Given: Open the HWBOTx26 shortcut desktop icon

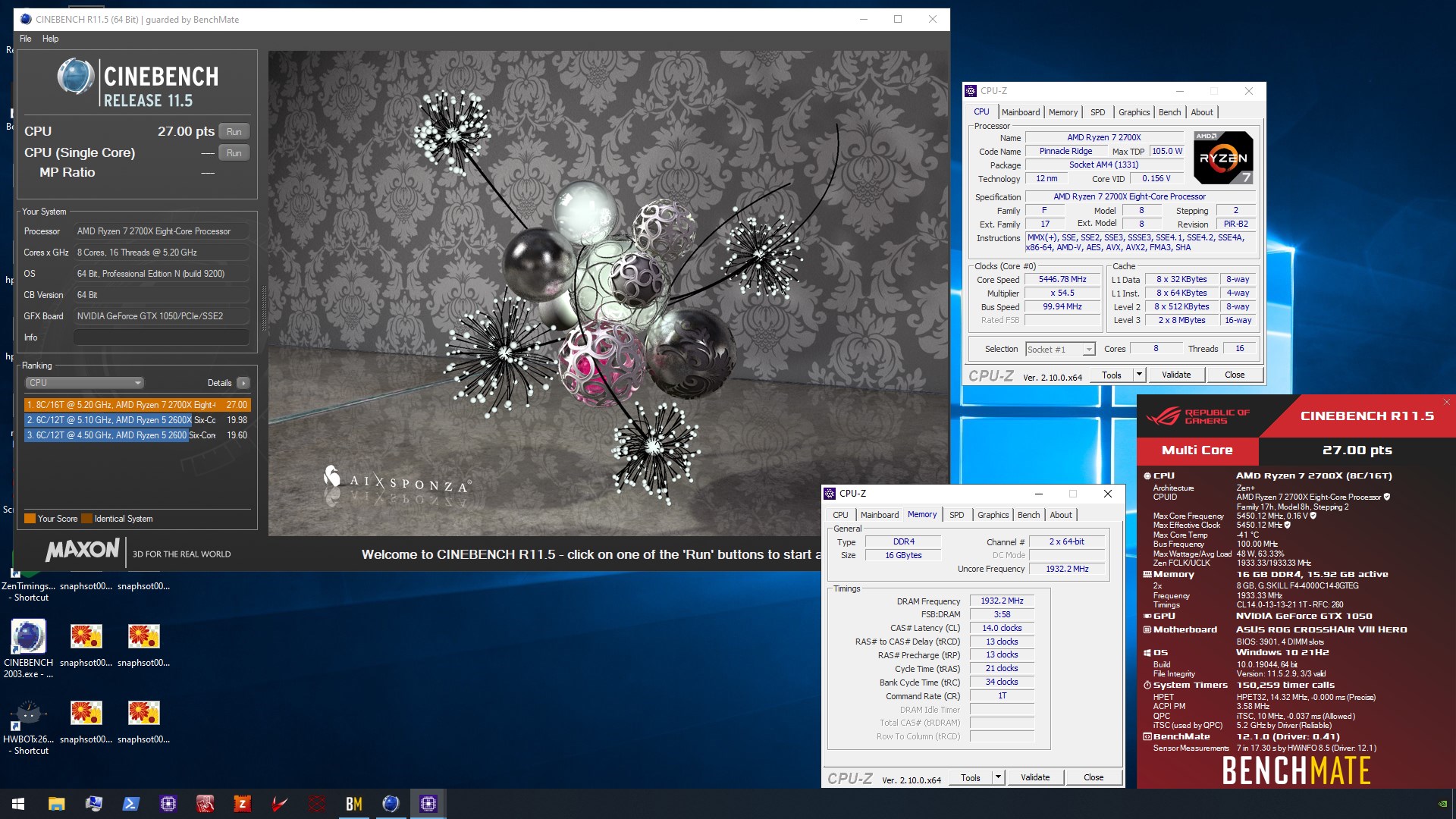Looking at the screenshot, I should (x=28, y=726).
